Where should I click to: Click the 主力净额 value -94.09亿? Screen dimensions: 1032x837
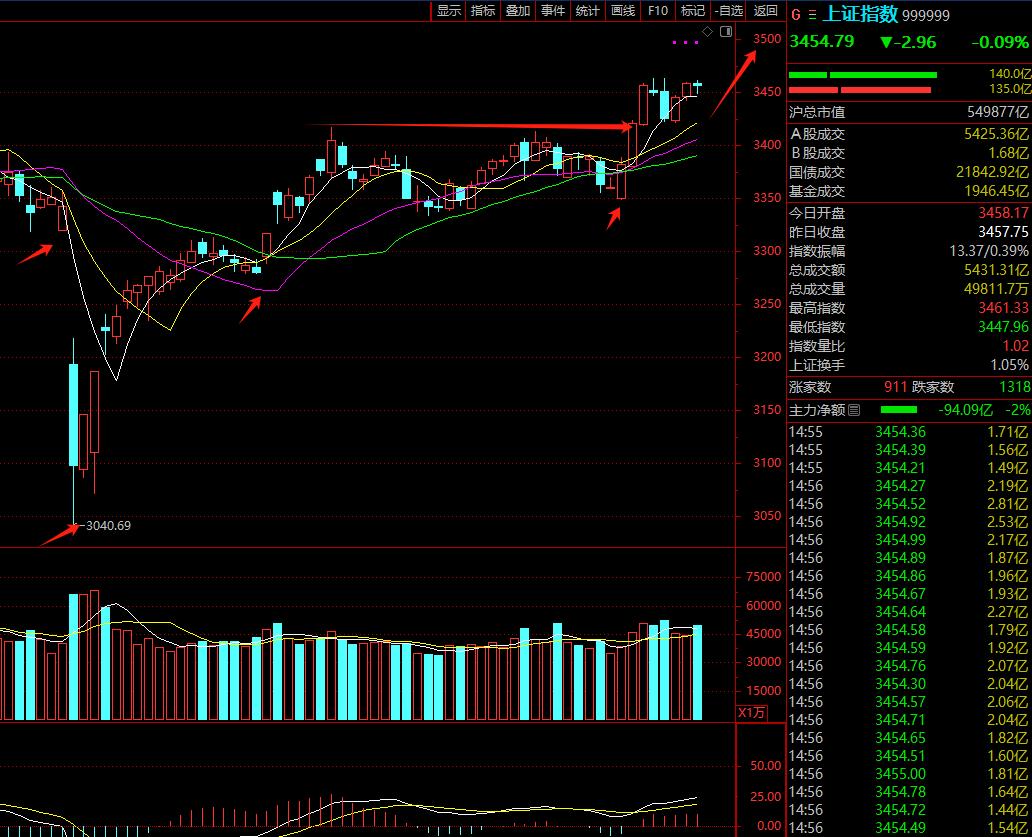coord(965,411)
